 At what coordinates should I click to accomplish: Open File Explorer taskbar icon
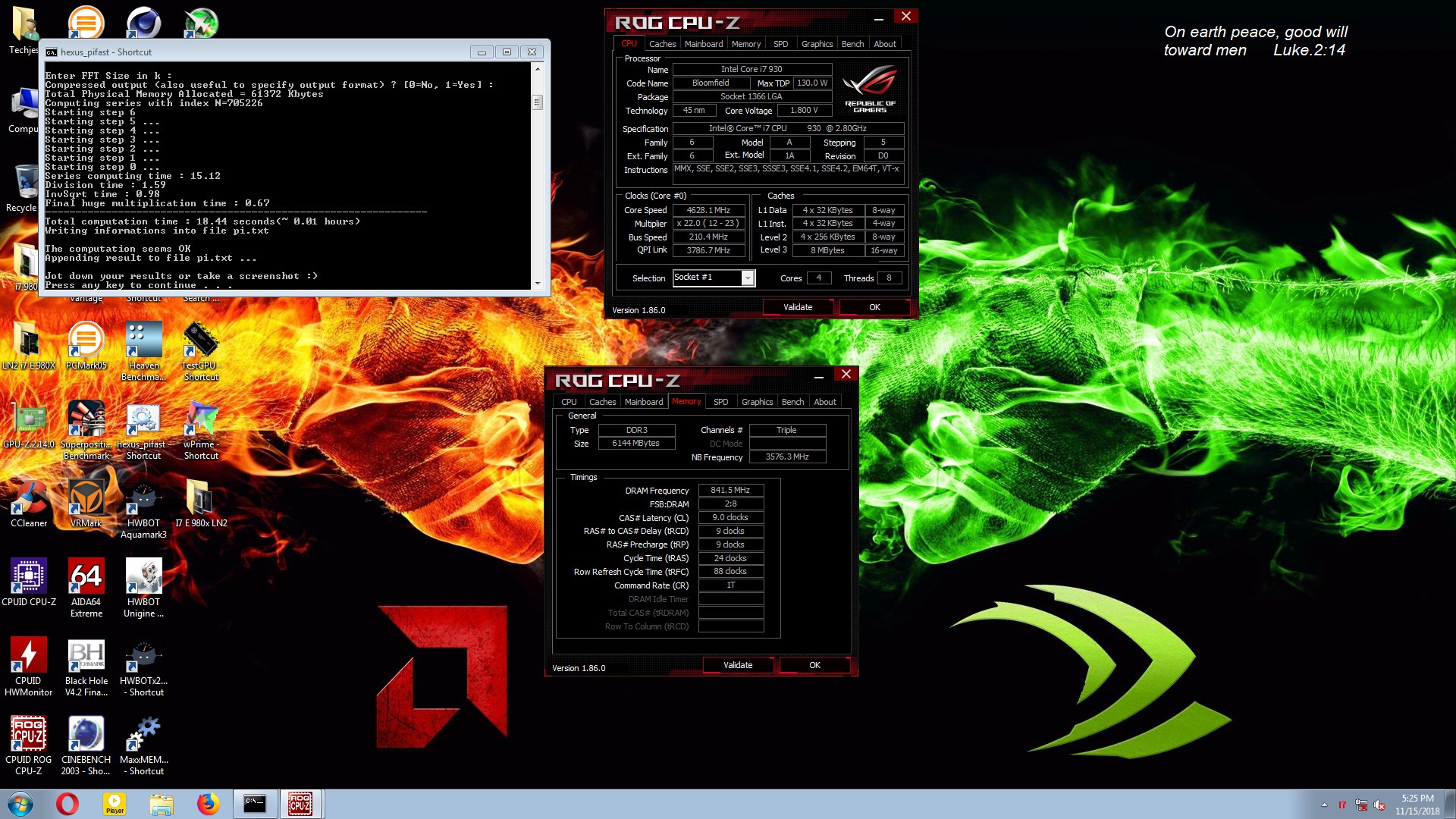coord(161,804)
